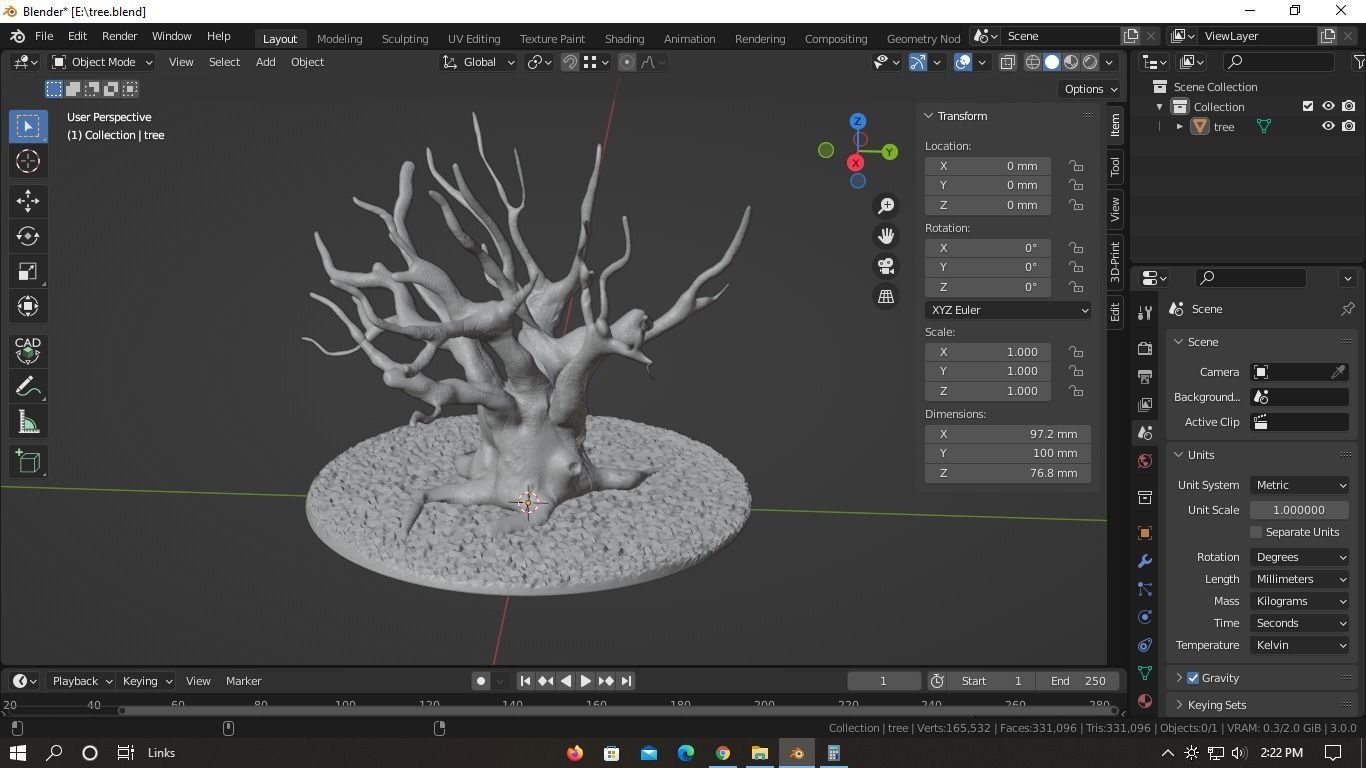Viewport: 1366px width, 768px height.
Task: Open the Object Data mesh properties tab
Action: [x=1145, y=673]
